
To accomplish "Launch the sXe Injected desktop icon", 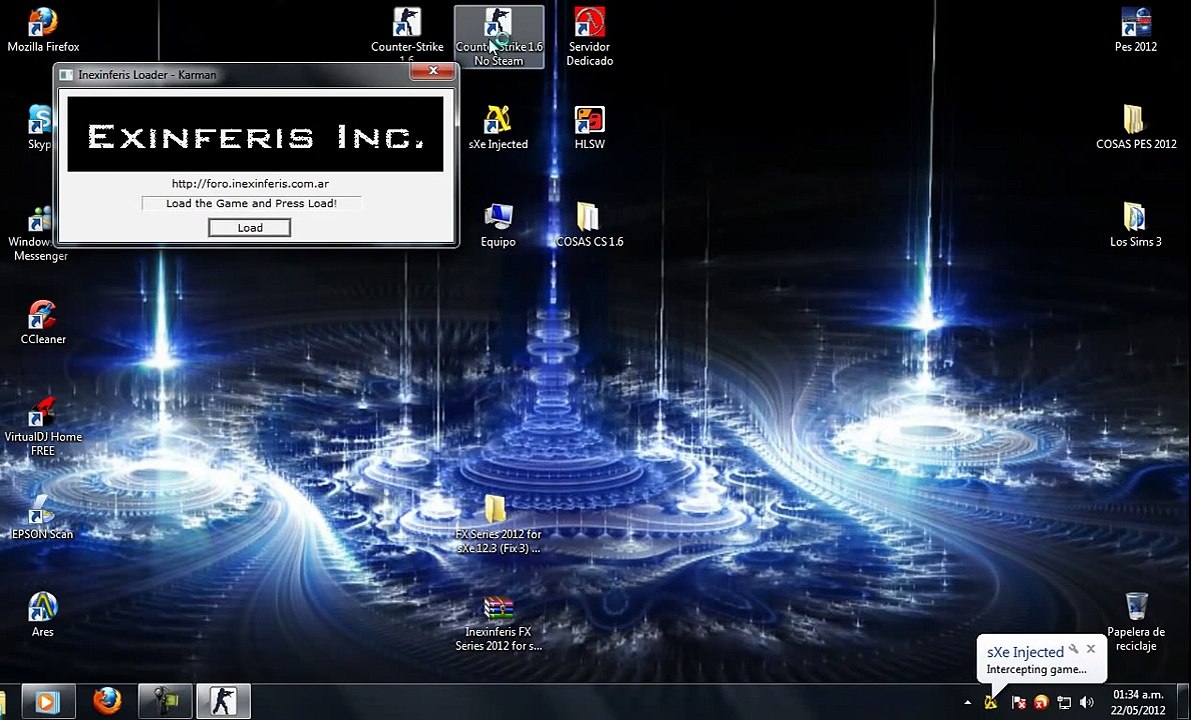I will point(498,128).
